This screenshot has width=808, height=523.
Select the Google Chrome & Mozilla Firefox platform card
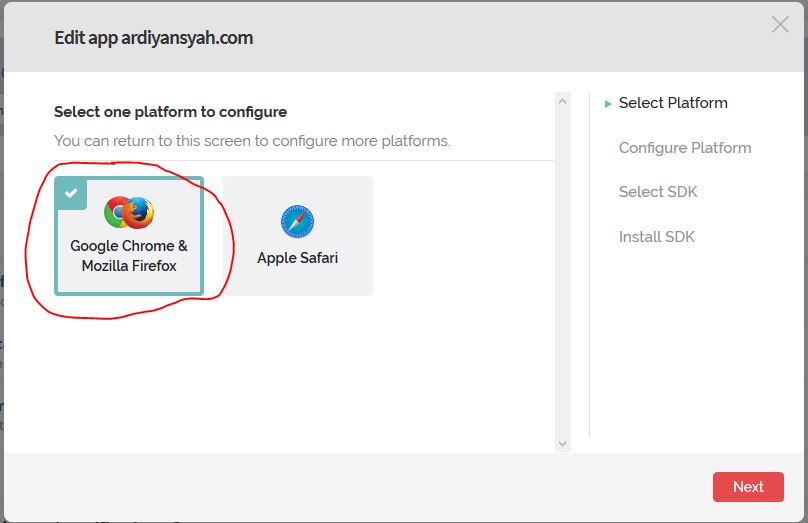[129, 236]
